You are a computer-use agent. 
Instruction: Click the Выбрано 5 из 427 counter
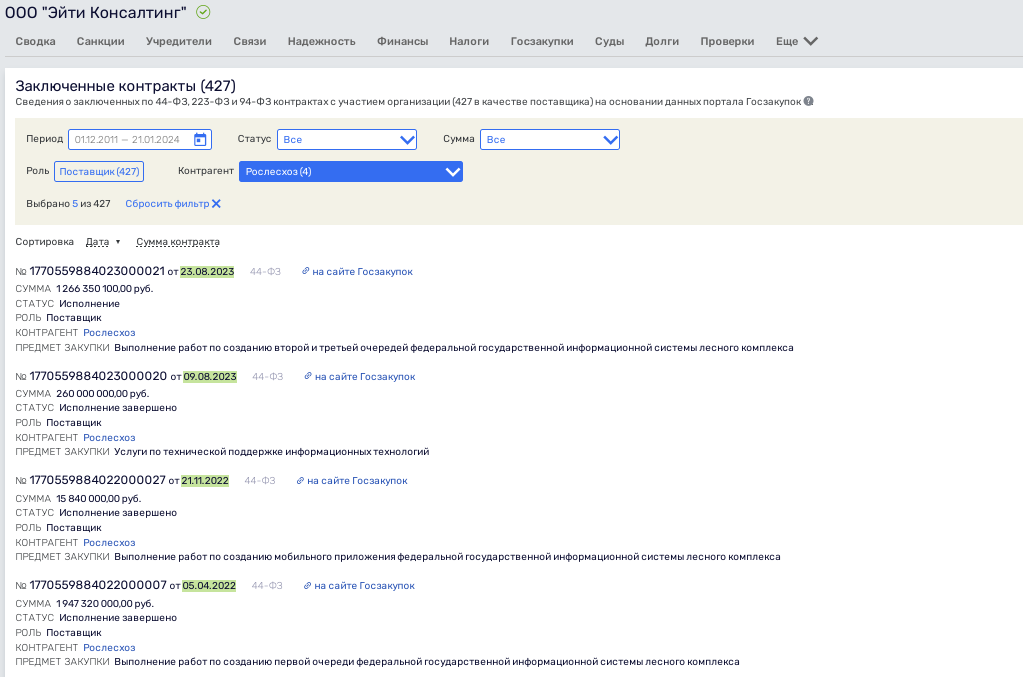tap(68, 203)
